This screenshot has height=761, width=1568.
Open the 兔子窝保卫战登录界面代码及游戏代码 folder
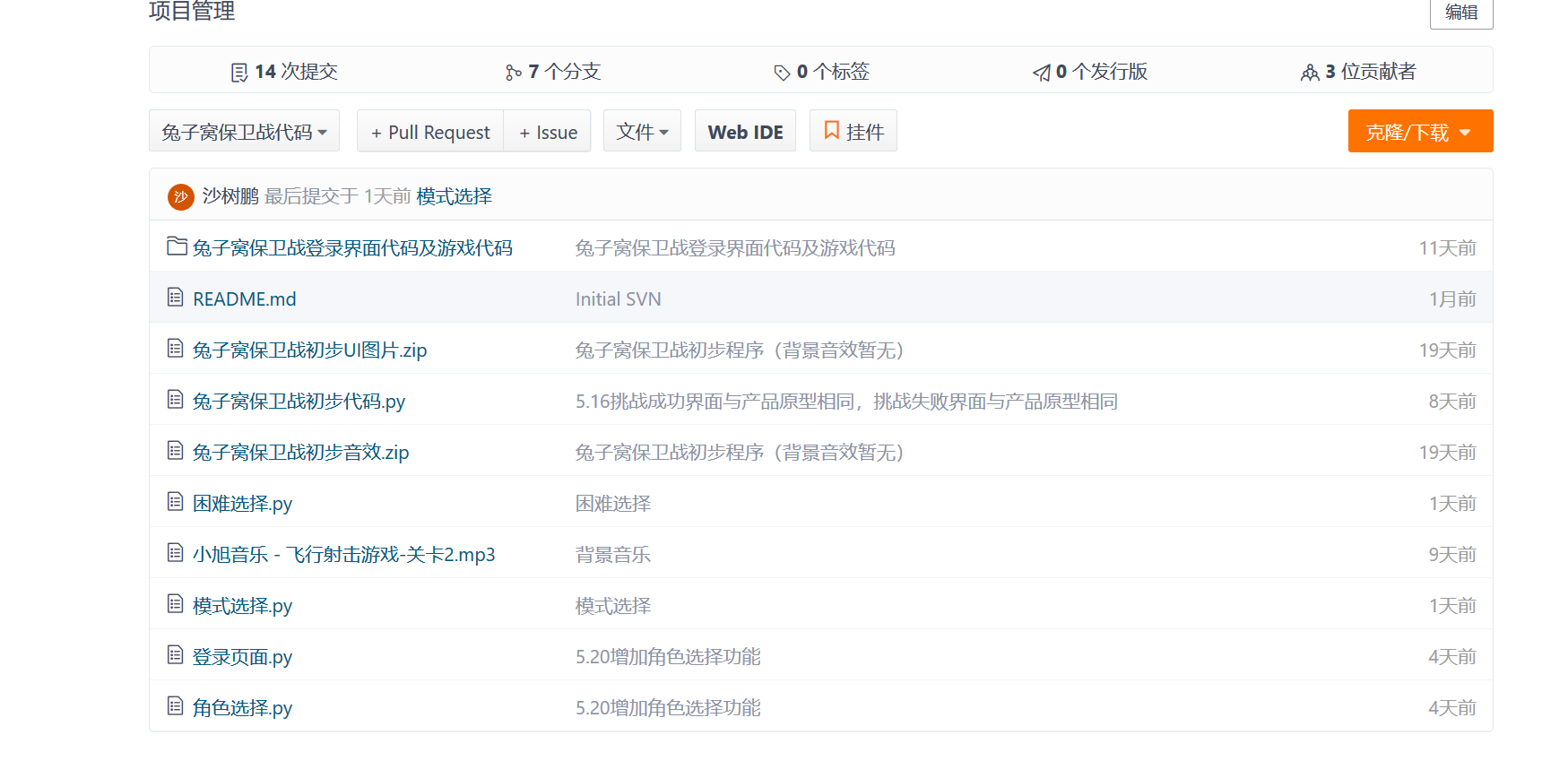click(352, 248)
